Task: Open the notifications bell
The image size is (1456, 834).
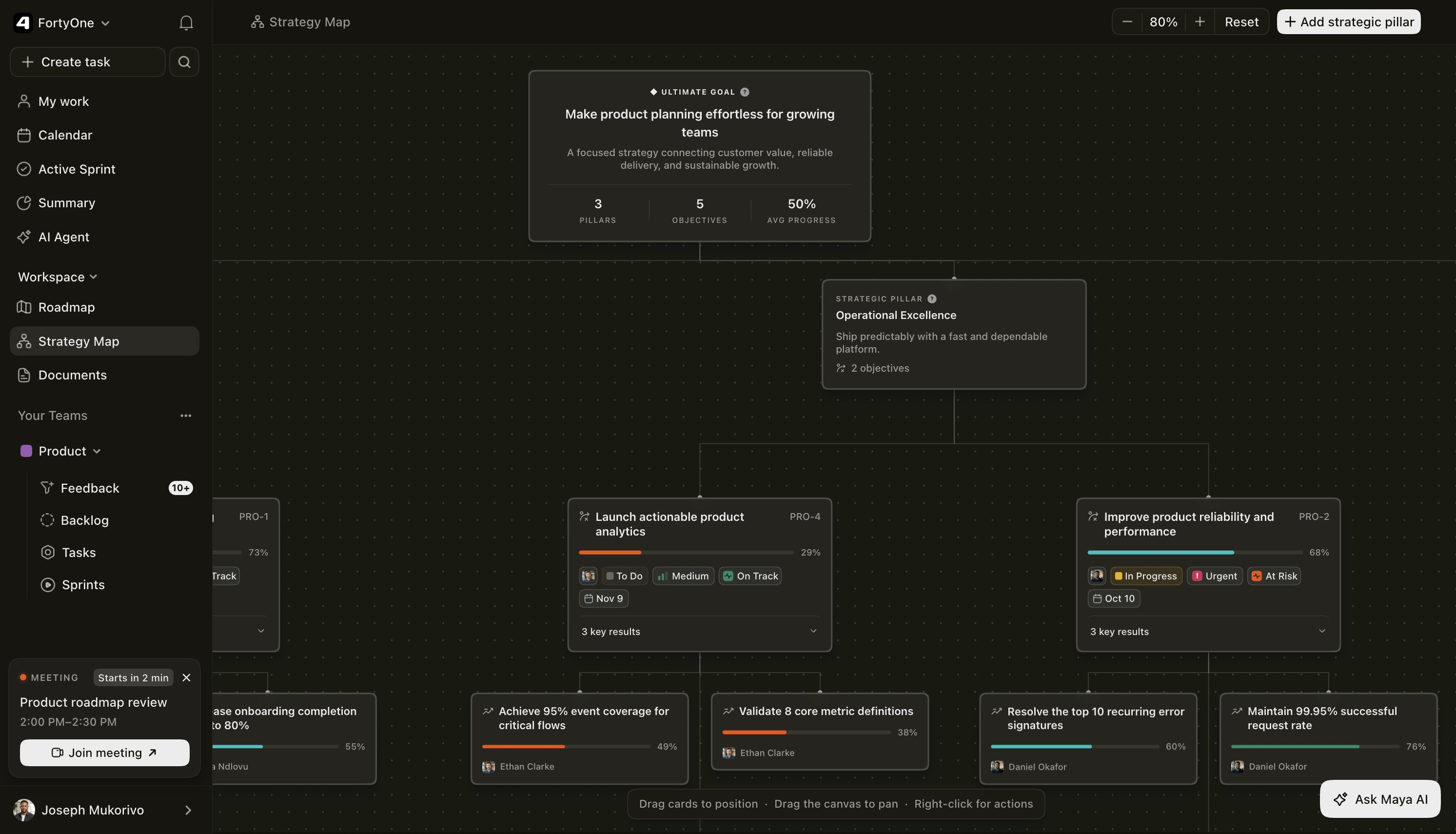Action: 186,22
